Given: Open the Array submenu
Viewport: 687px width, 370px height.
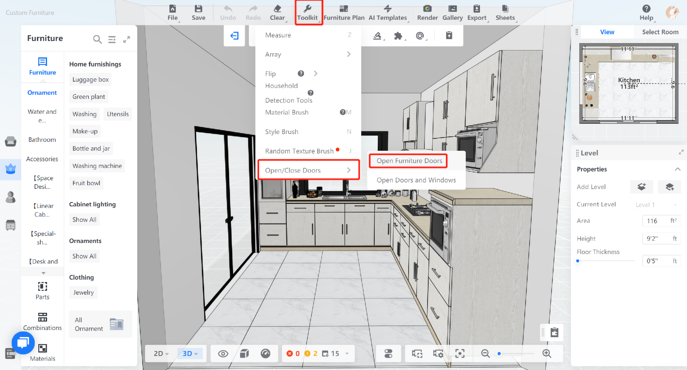Looking at the screenshot, I should [308, 54].
